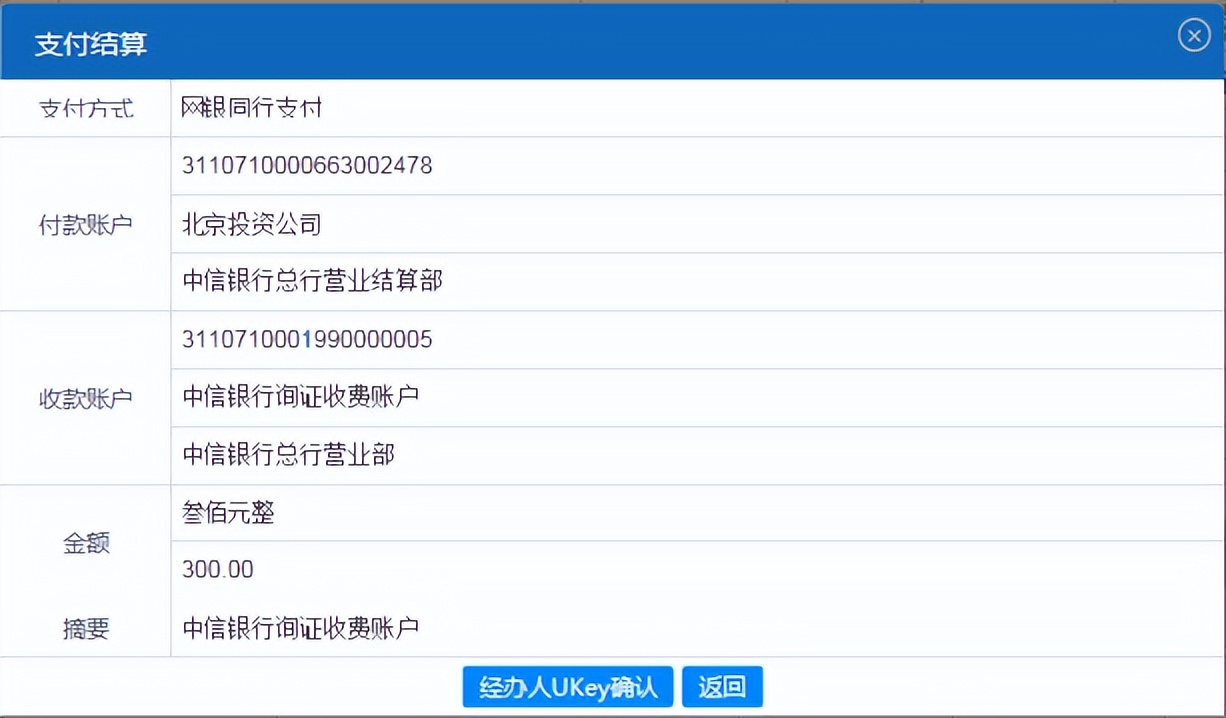1226x718 pixels.
Task: Click the 经办人UKey确认 button
Action: click(x=567, y=687)
